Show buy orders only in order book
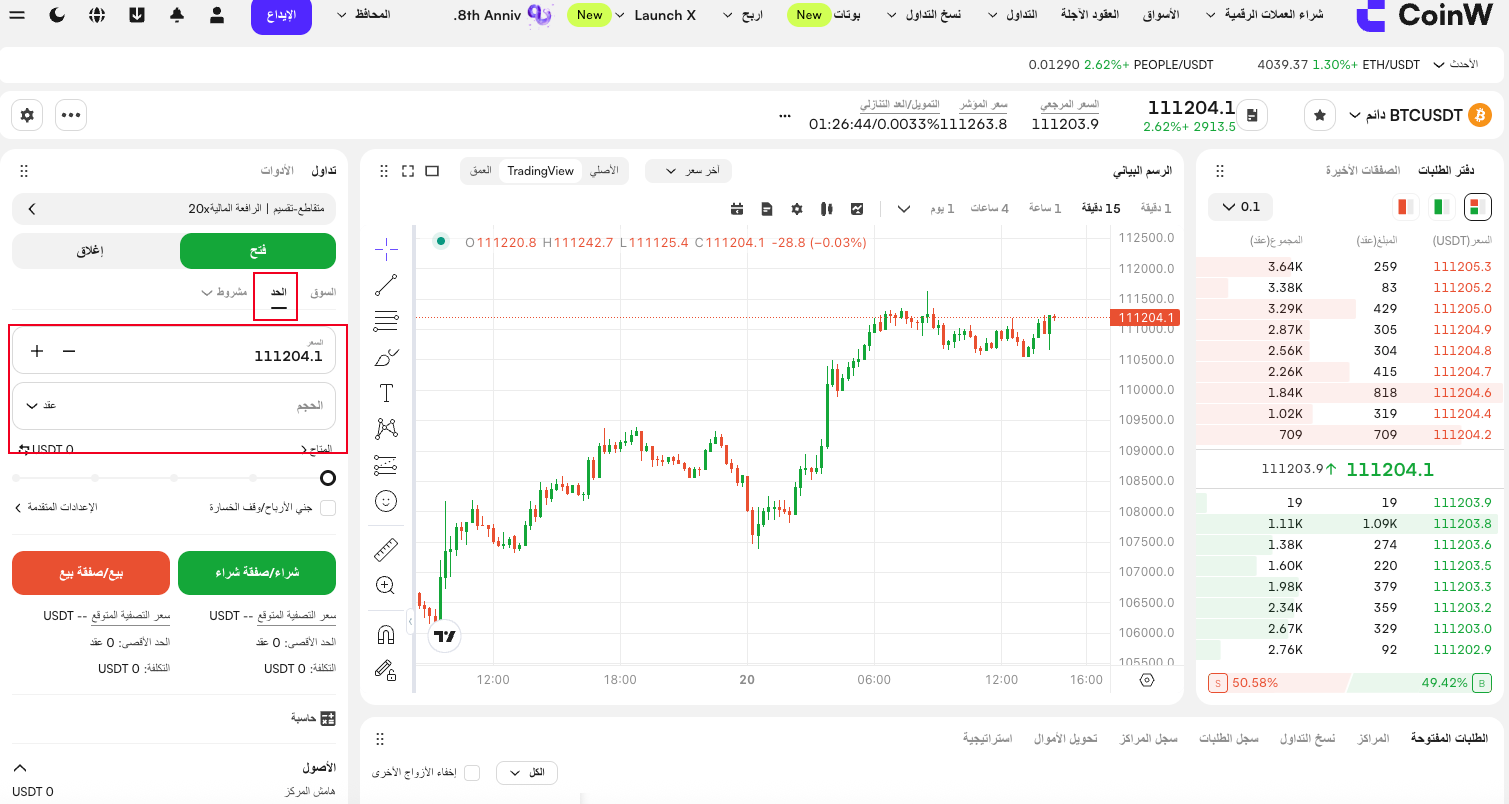1509x804 pixels. 1441,207
